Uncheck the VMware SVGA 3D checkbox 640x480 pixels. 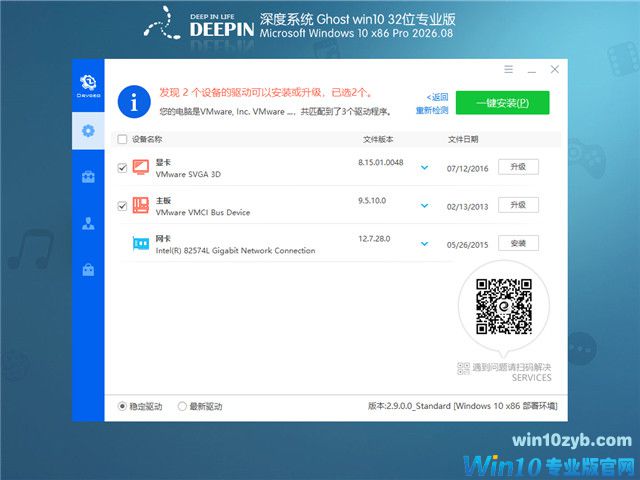coord(122,168)
